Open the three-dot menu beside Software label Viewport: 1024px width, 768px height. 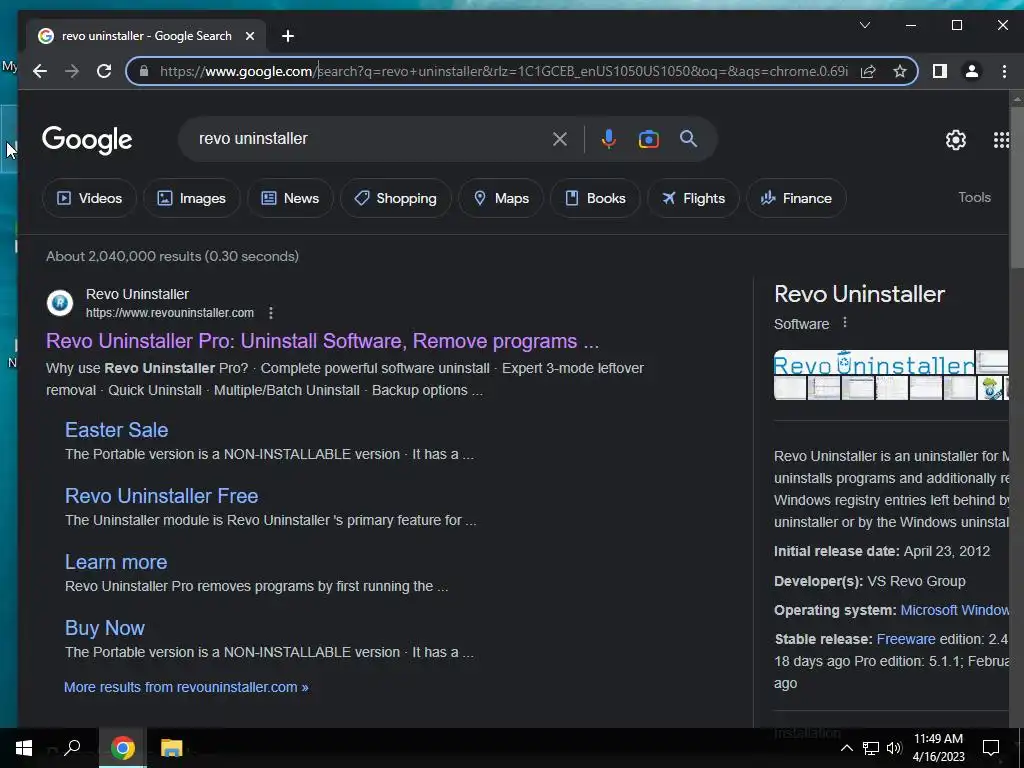click(x=844, y=323)
